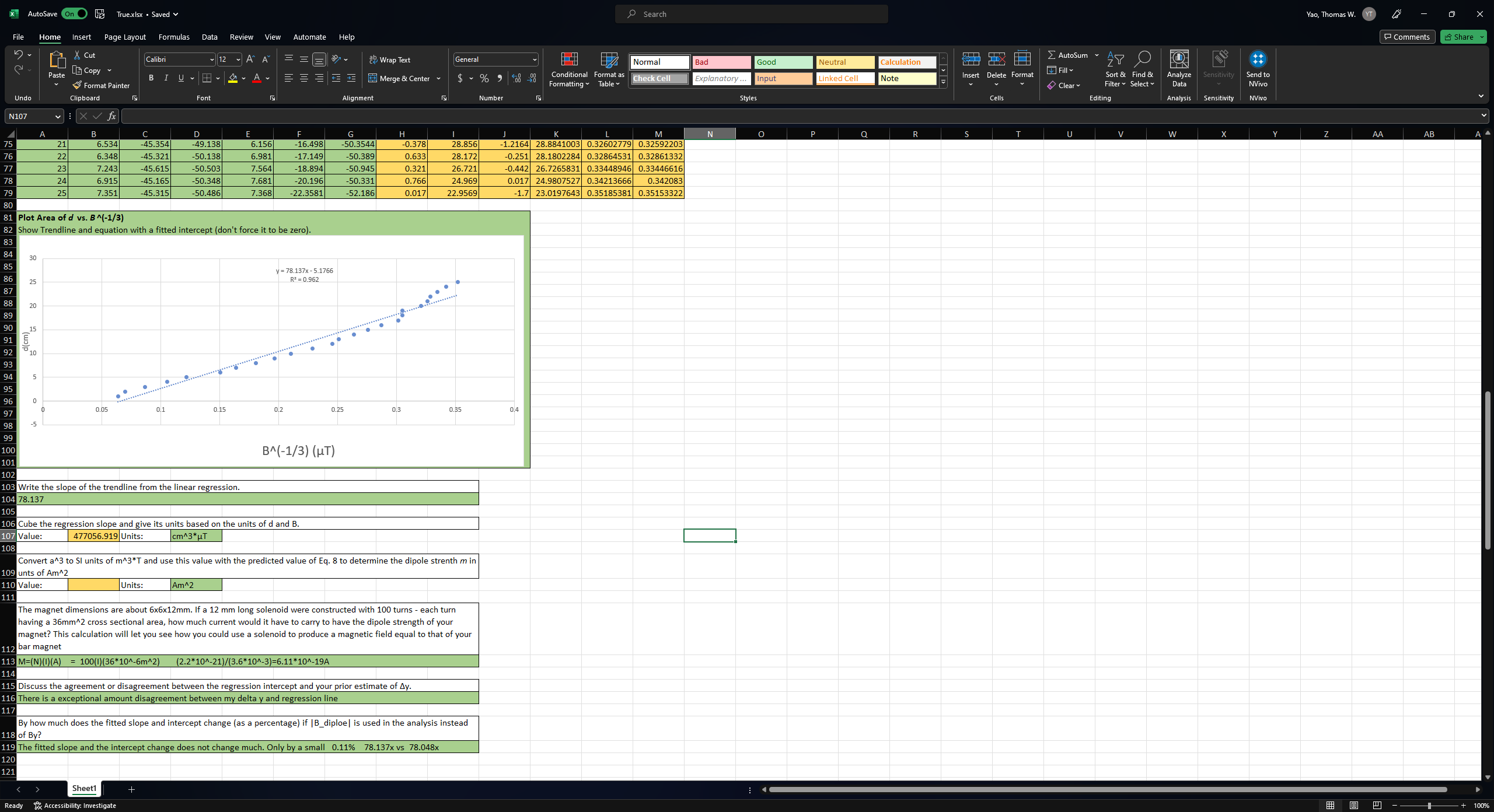Click the Insert Function fx icon

pyautogui.click(x=111, y=116)
